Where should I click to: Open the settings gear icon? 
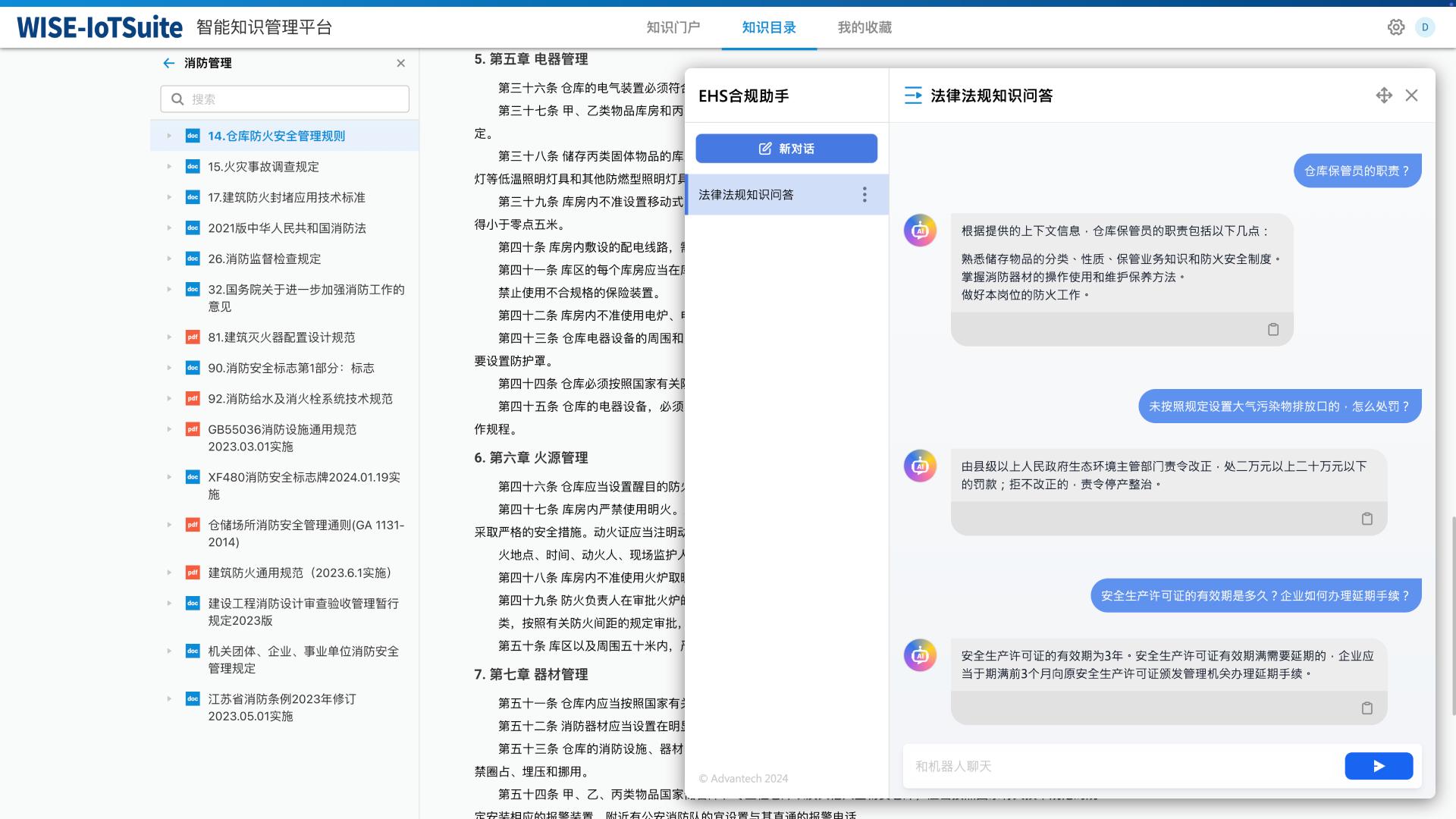point(1396,27)
